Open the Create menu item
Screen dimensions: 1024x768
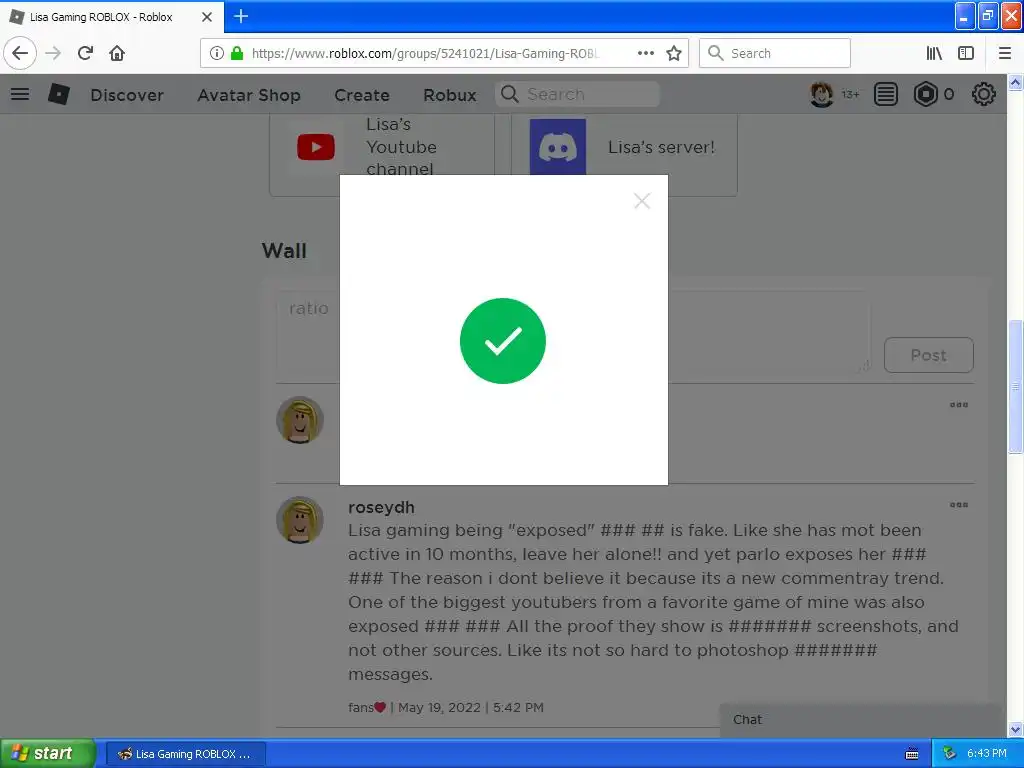click(x=362, y=95)
